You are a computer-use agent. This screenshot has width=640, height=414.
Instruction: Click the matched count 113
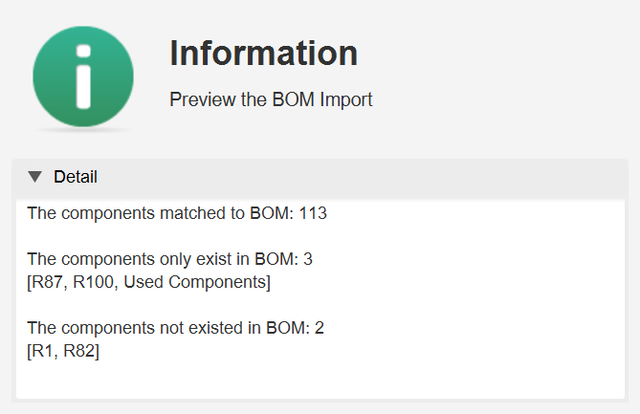tap(313, 213)
